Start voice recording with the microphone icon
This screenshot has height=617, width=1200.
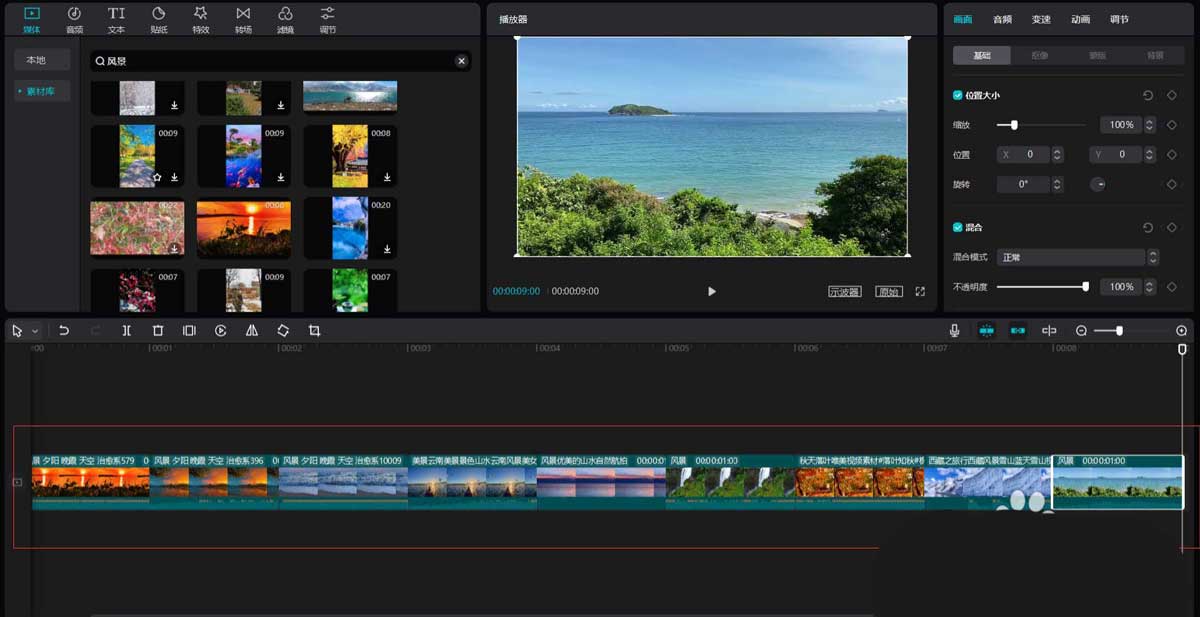955,330
